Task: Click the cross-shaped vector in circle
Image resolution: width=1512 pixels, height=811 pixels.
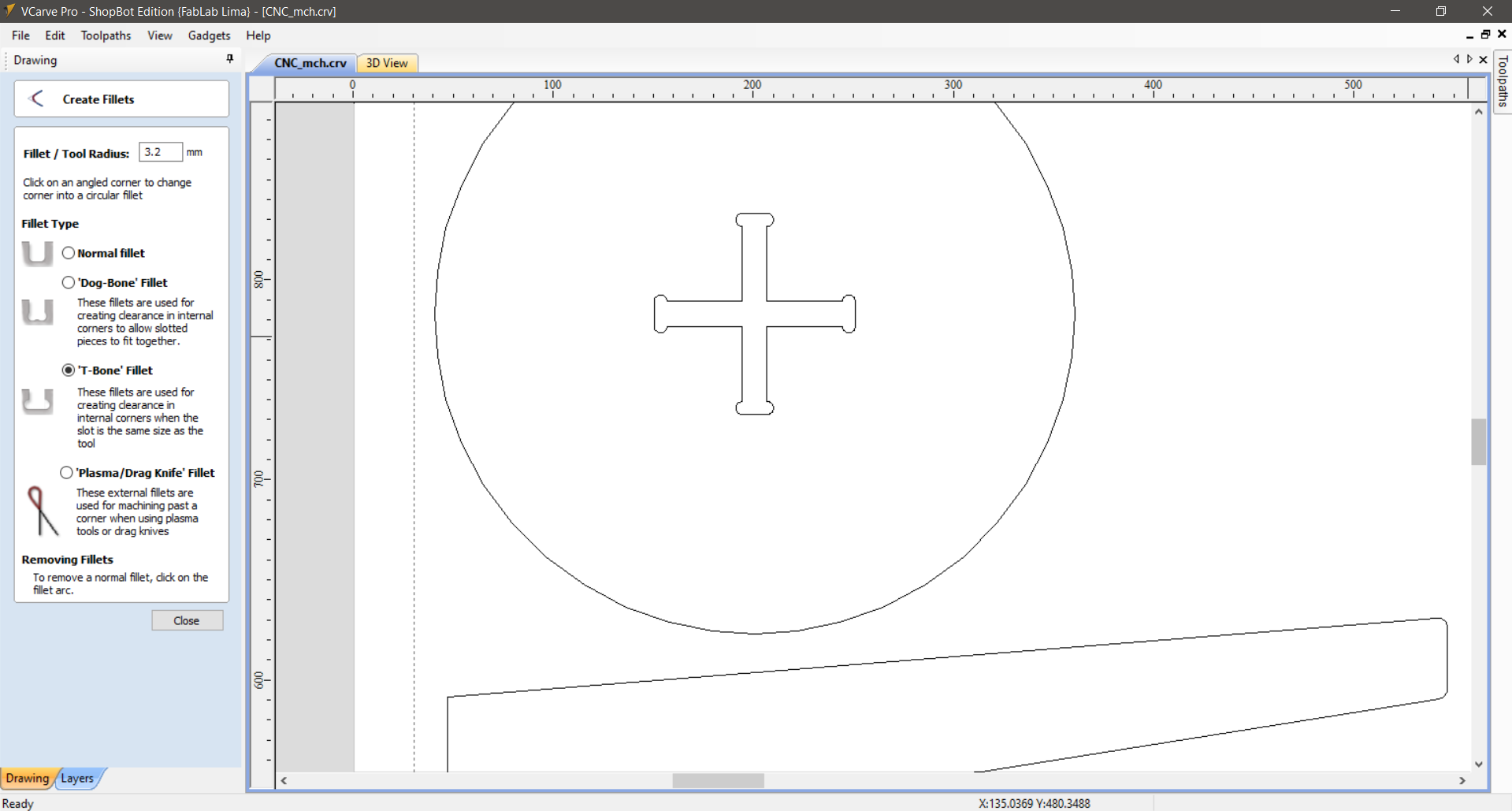Action: 755,314
